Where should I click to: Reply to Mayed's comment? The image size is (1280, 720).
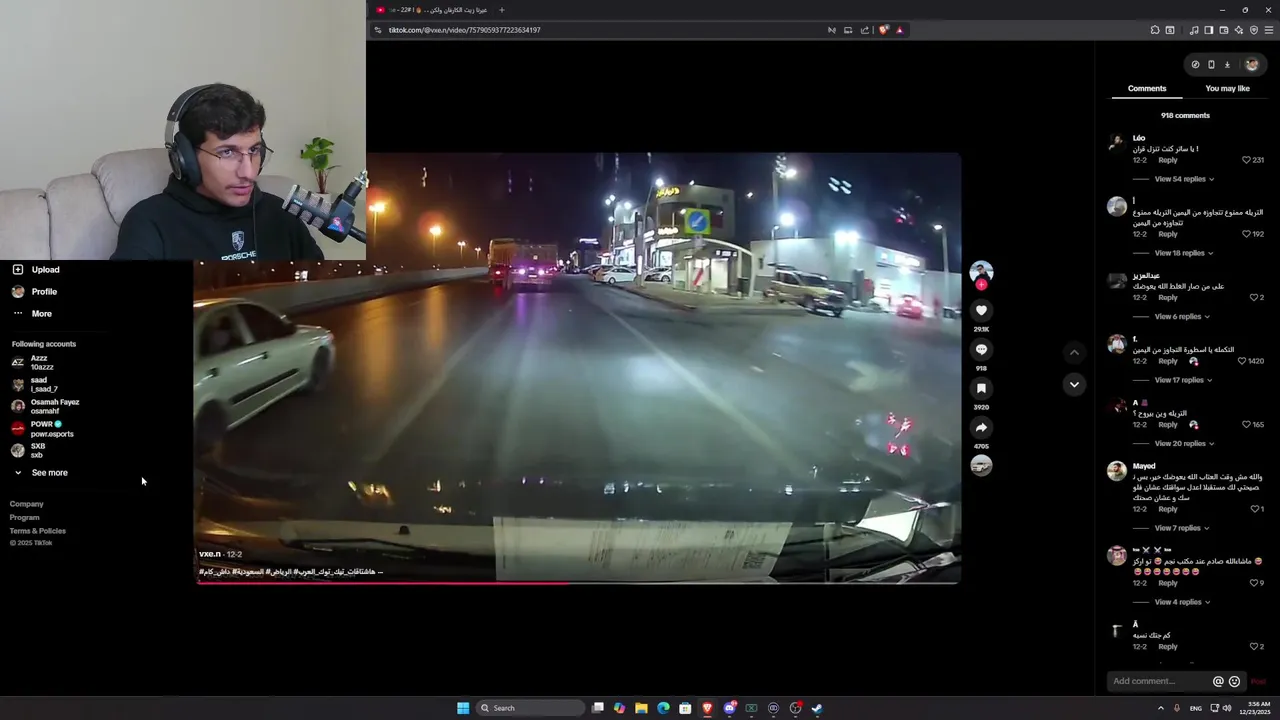[x=1168, y=509]
